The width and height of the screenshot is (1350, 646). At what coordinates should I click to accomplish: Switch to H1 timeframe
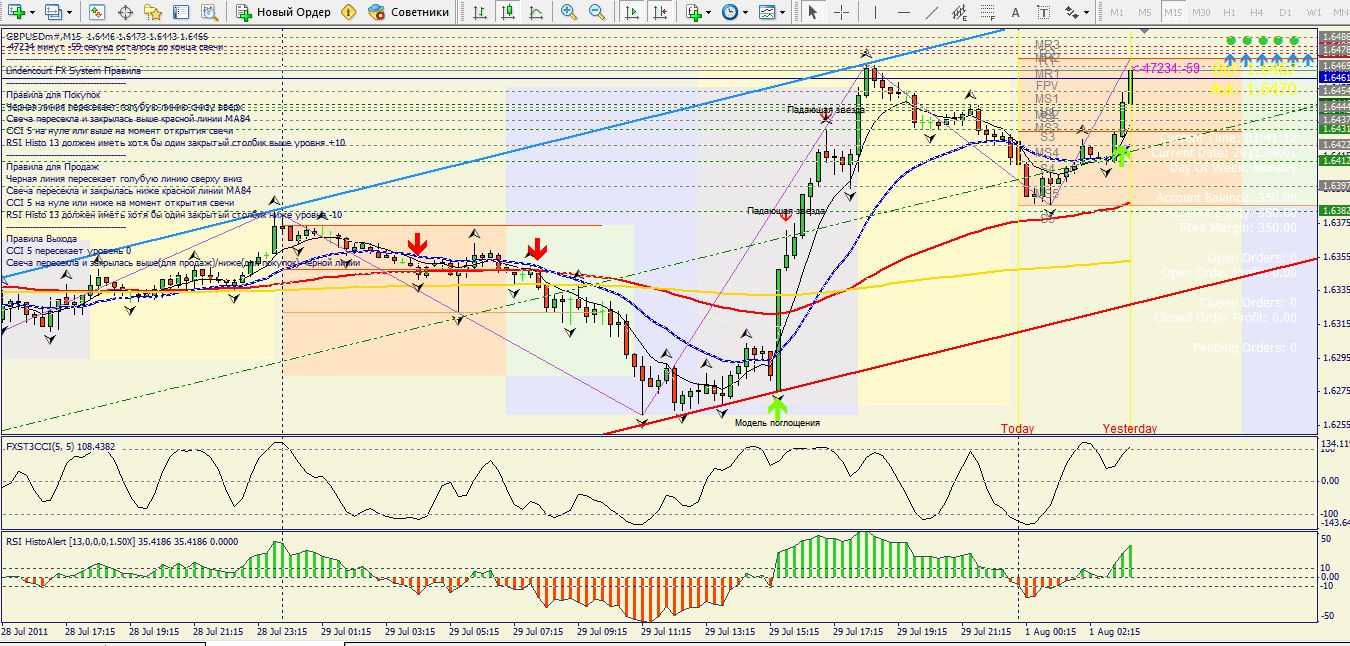tap(1229, 12)
